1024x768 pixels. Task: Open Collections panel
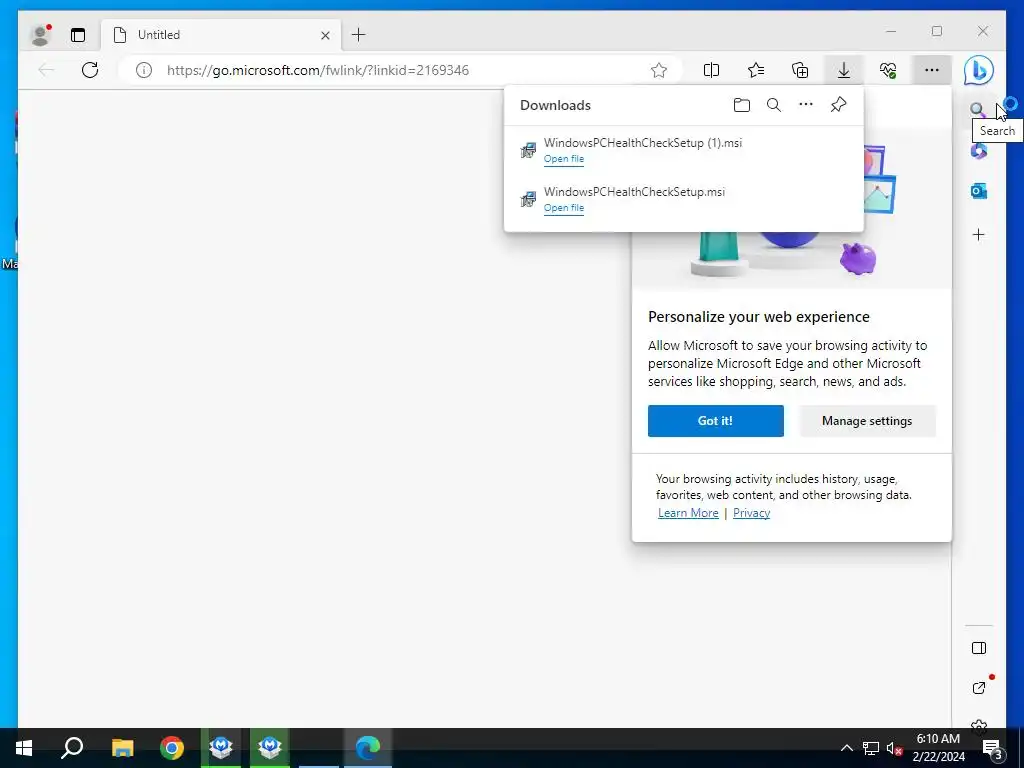[x=800, y=70]
